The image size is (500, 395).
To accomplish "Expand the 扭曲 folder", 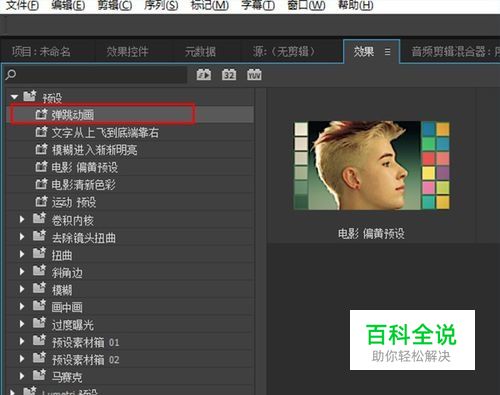I will pos(22,254).
